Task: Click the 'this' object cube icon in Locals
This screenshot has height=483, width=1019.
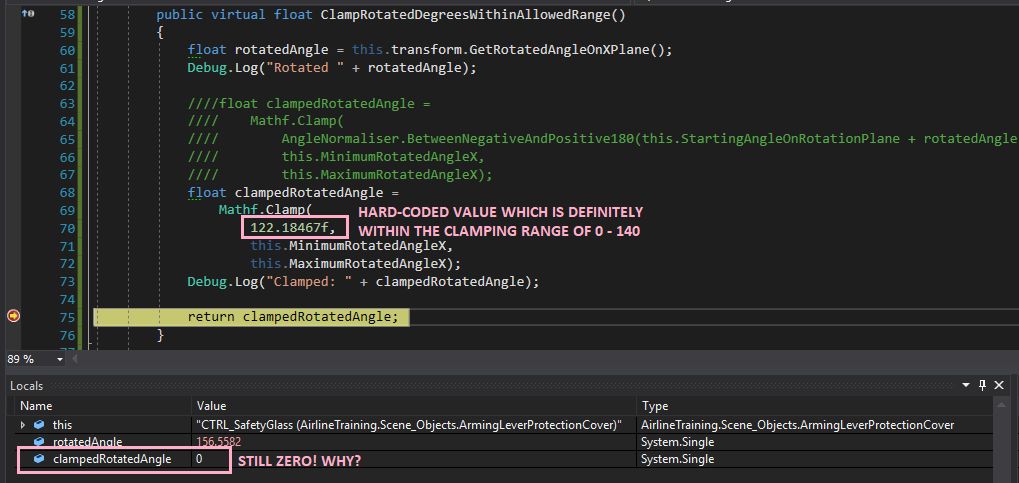Action: 39,424
